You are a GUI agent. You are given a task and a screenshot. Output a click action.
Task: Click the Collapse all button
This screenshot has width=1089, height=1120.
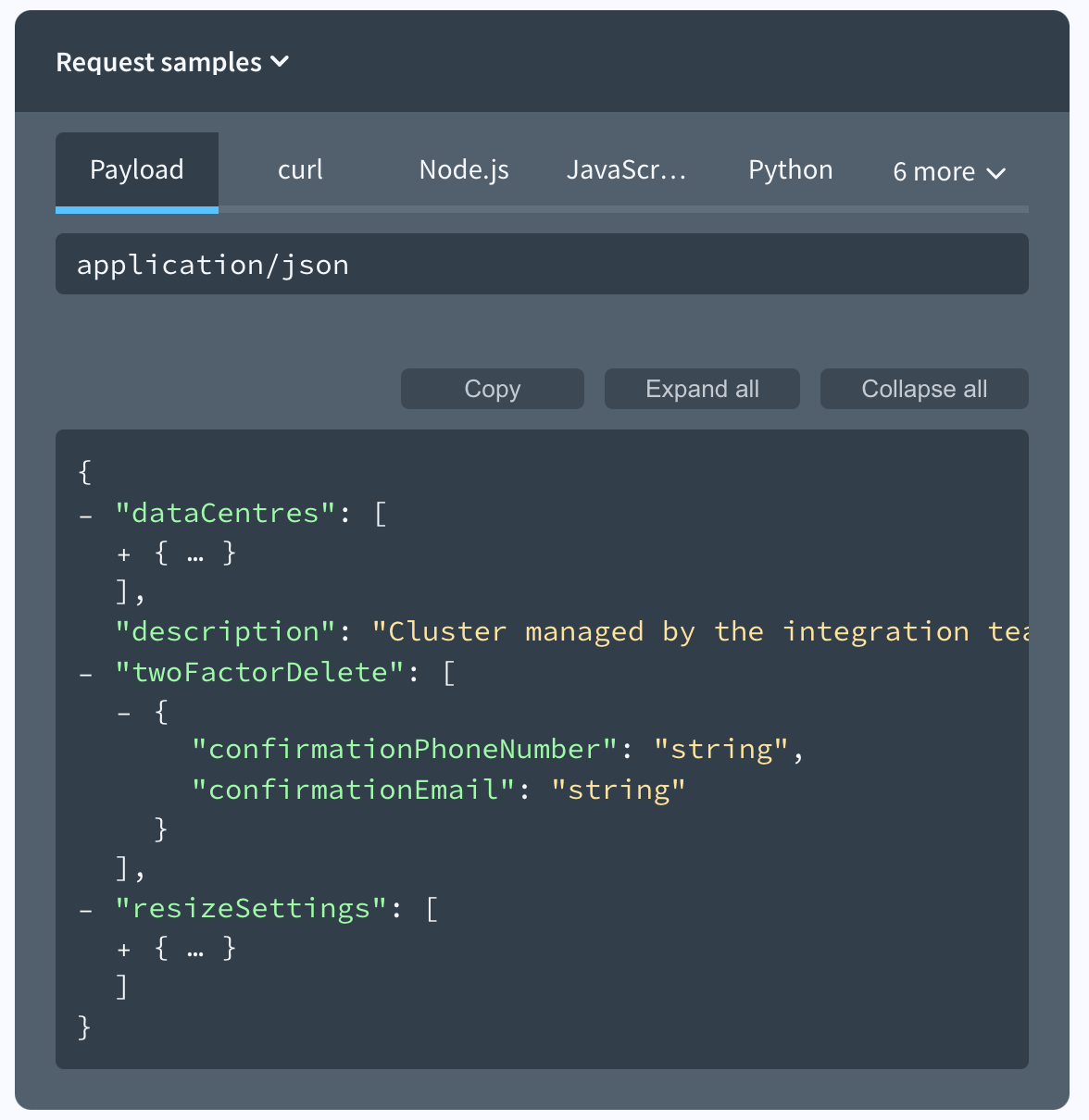(x=923, y=389)
